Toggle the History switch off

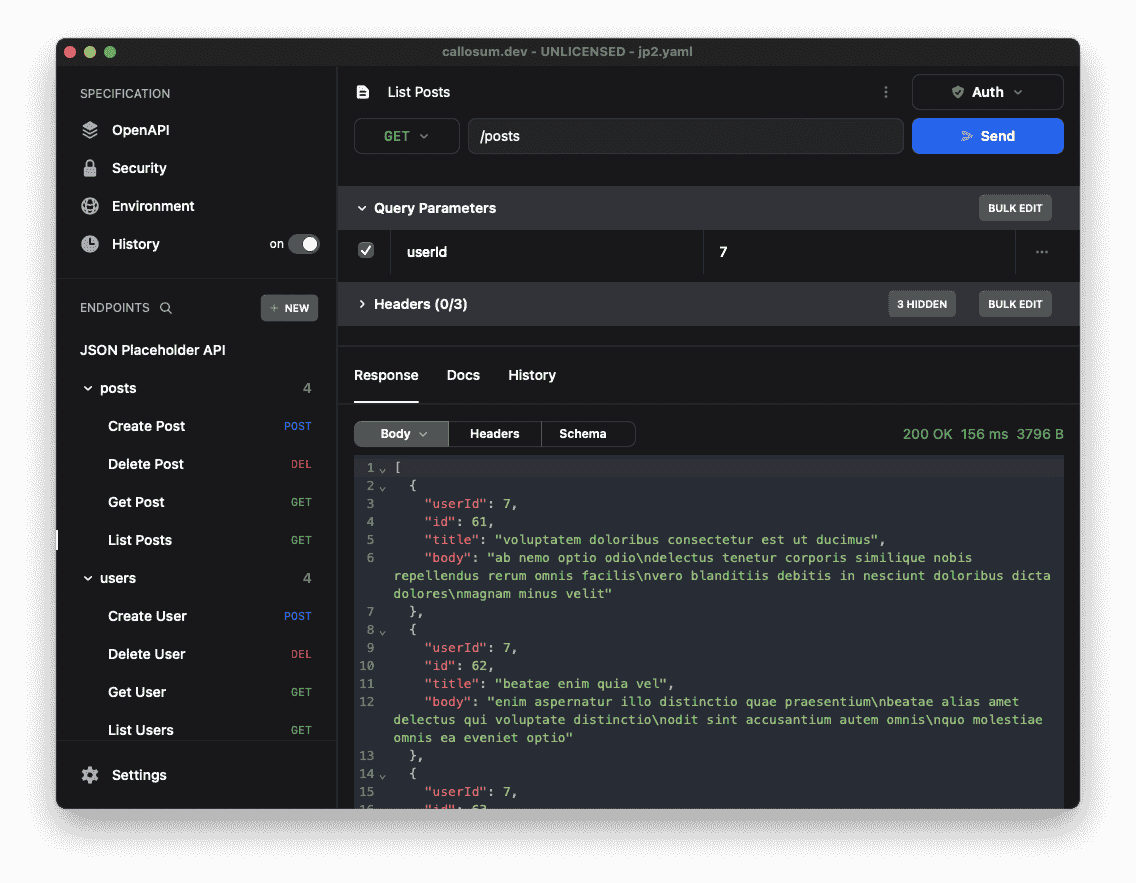tap(304, 244)
